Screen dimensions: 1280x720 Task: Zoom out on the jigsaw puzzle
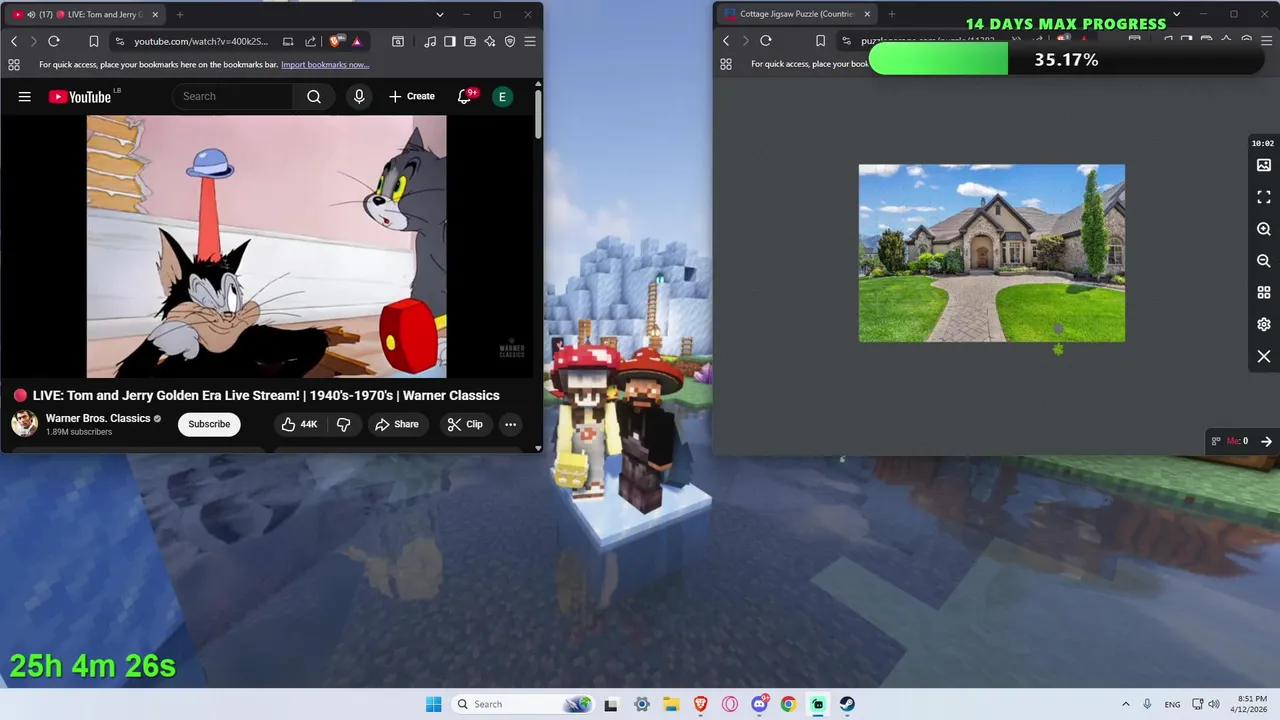pyautogui.click(x=1264, y=261)
